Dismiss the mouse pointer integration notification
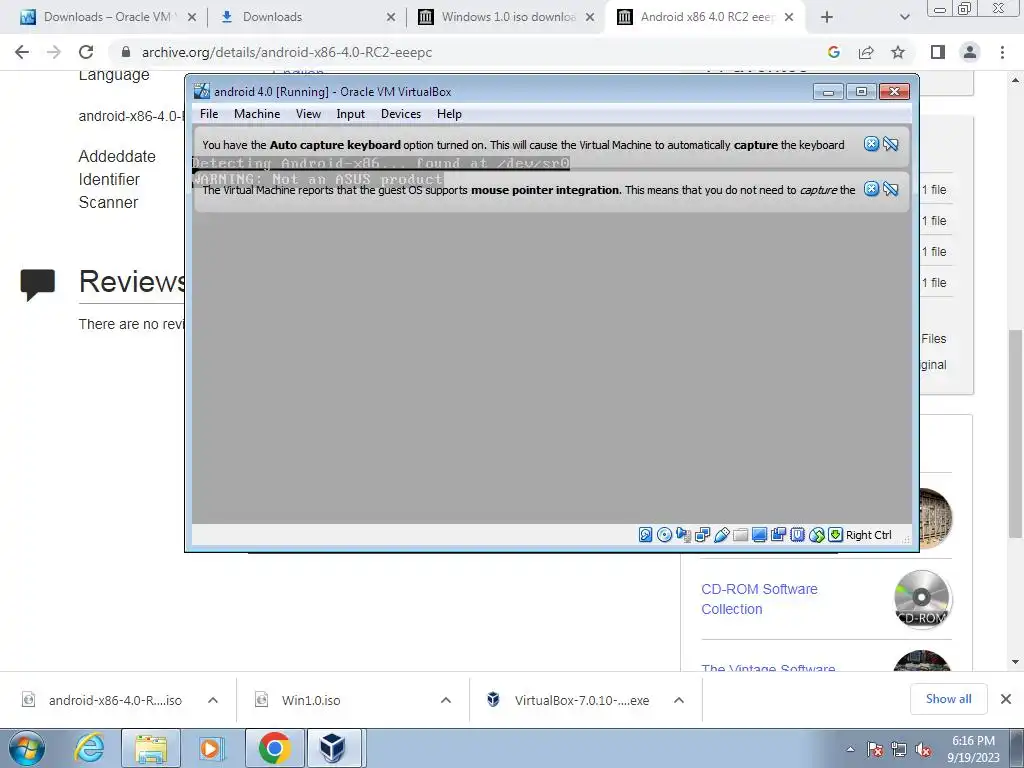Viewport: 1024px width, 768px height. pyautogui.click(x=871, y=189)
